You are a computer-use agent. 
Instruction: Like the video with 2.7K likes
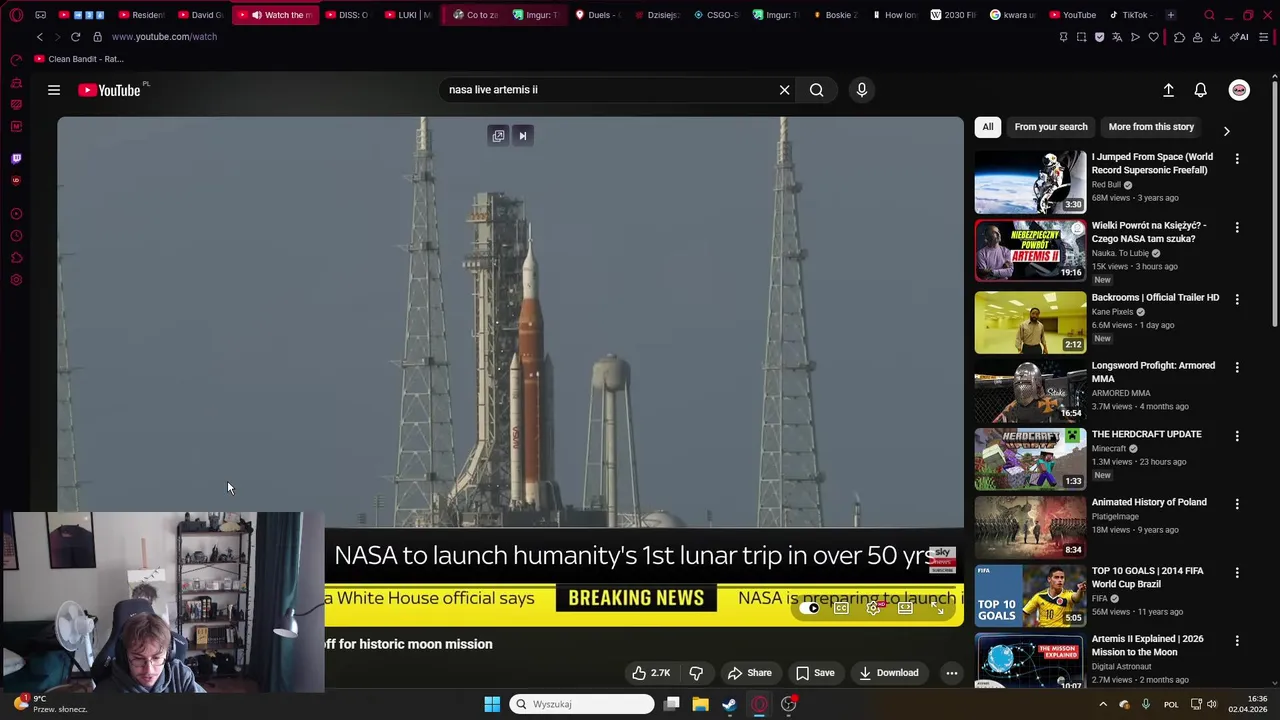pos(651,673)
